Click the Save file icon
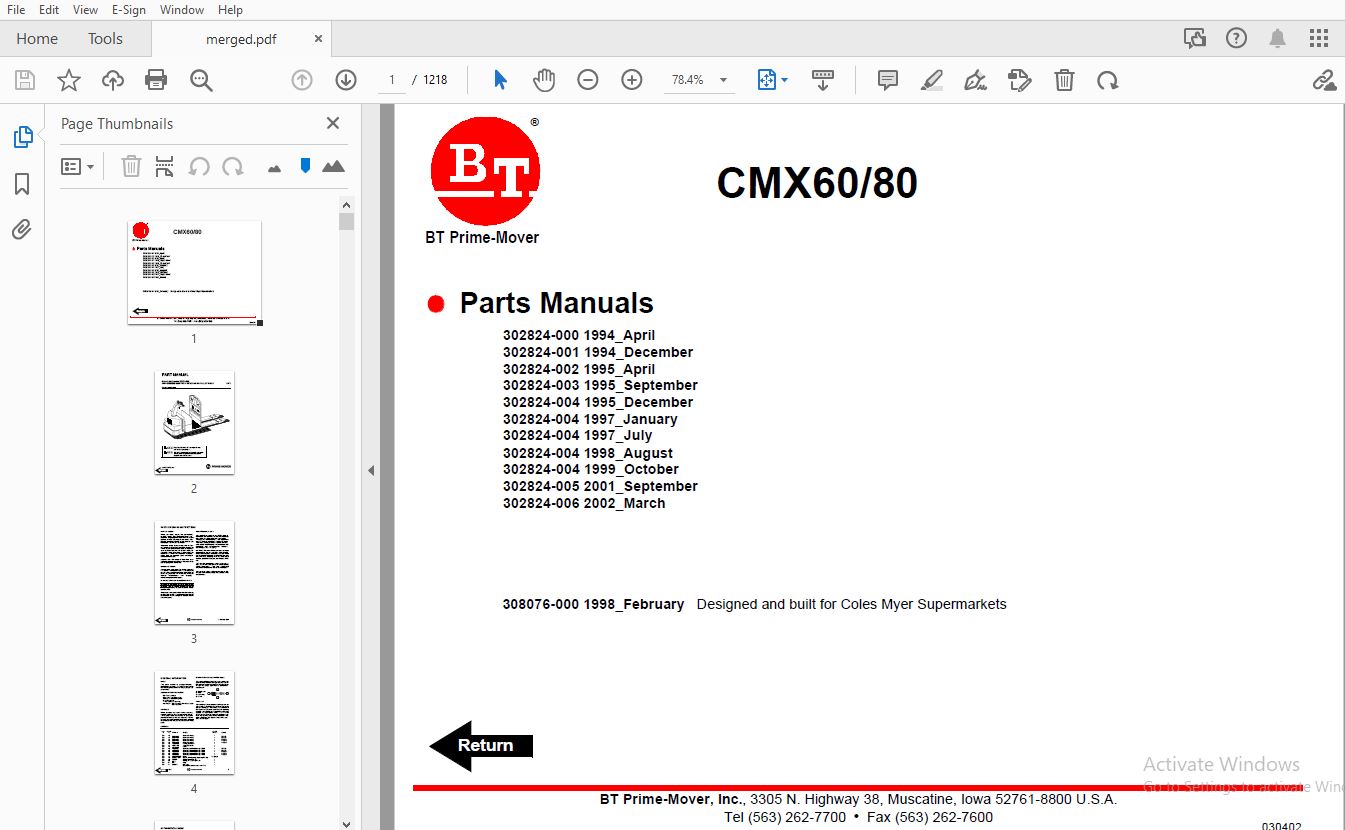Viewport: 1345px width, 830px height. point(25,80)
